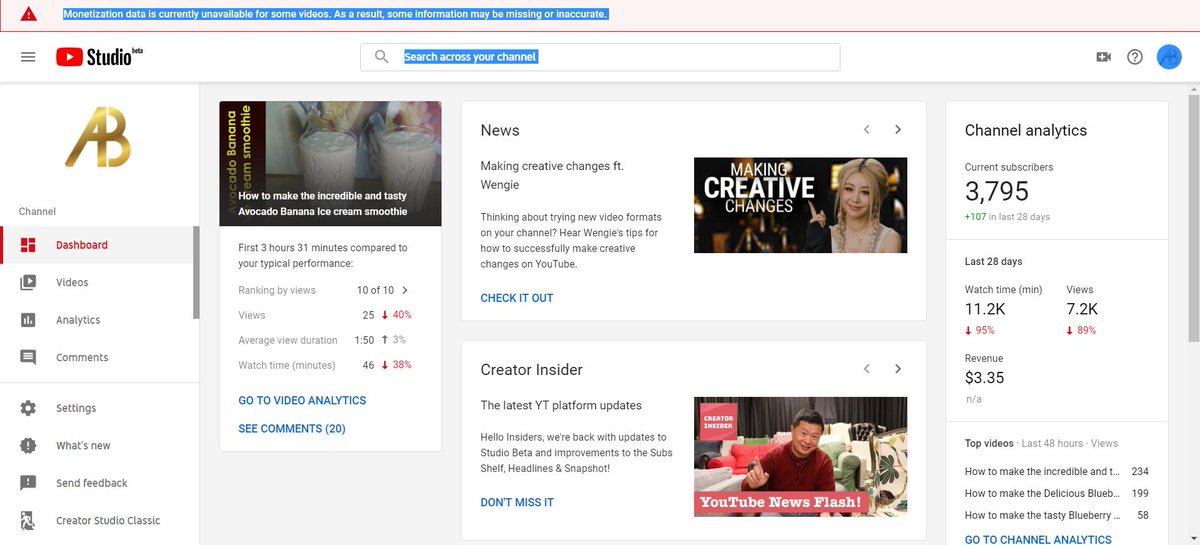Click the Dashboard sidebar icon
The height and width of the screenshot is (545, 1200).
pos(28,245)
